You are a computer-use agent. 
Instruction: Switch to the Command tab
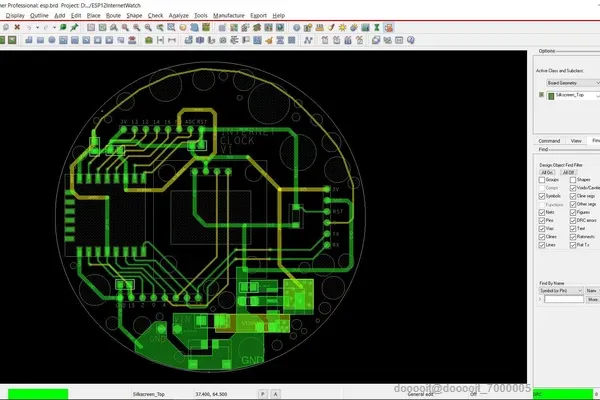[549, 141]
